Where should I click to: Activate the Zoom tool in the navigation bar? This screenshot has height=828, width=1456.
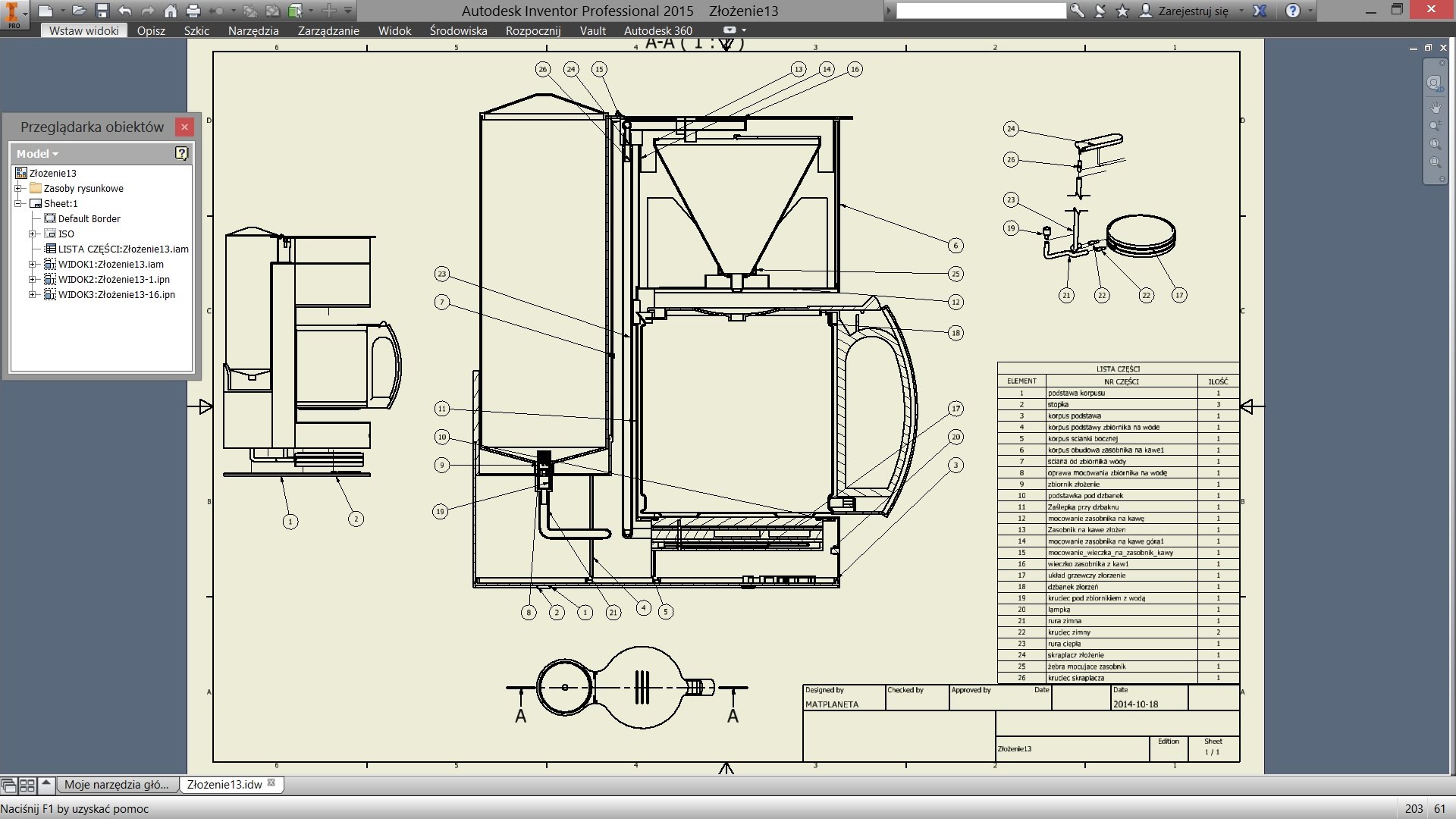[1435, 124]
